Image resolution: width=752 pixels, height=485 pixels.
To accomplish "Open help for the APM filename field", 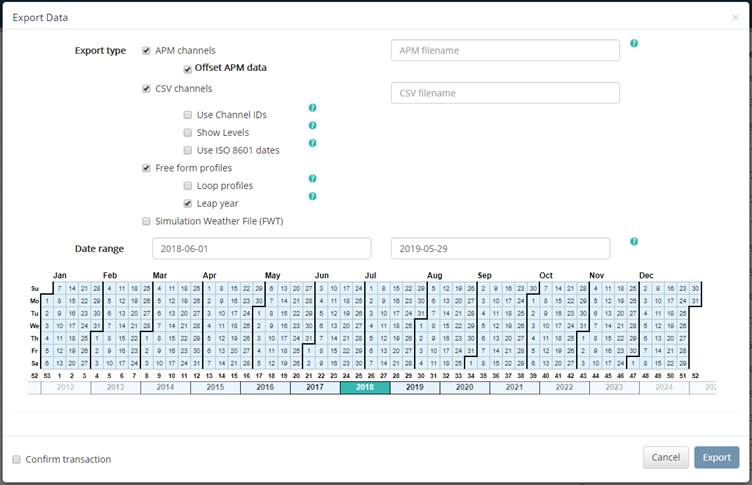I will pos(634,43).
